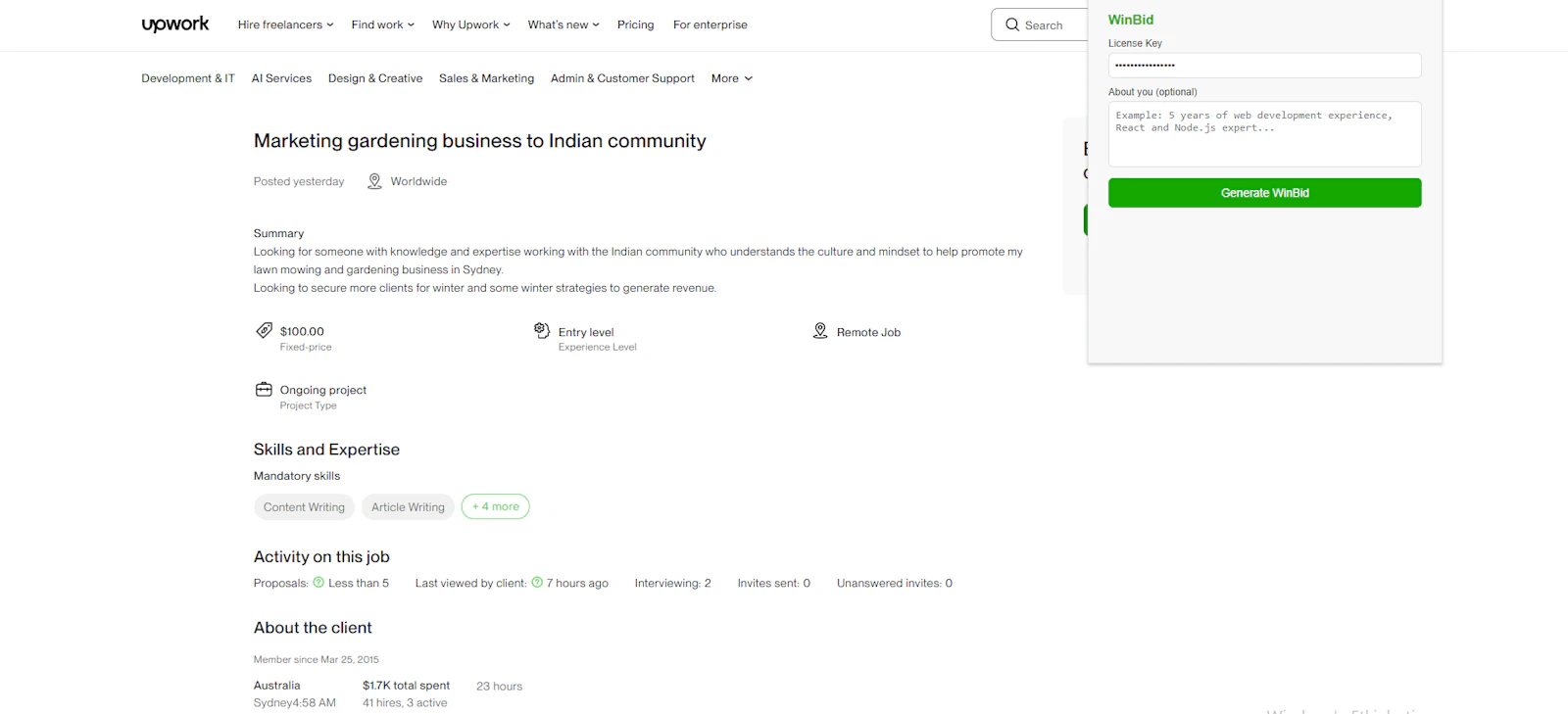Select the Development & IT category
Image resolution: width=1568 pixels, height=714 pixels.
coord(188,78)
